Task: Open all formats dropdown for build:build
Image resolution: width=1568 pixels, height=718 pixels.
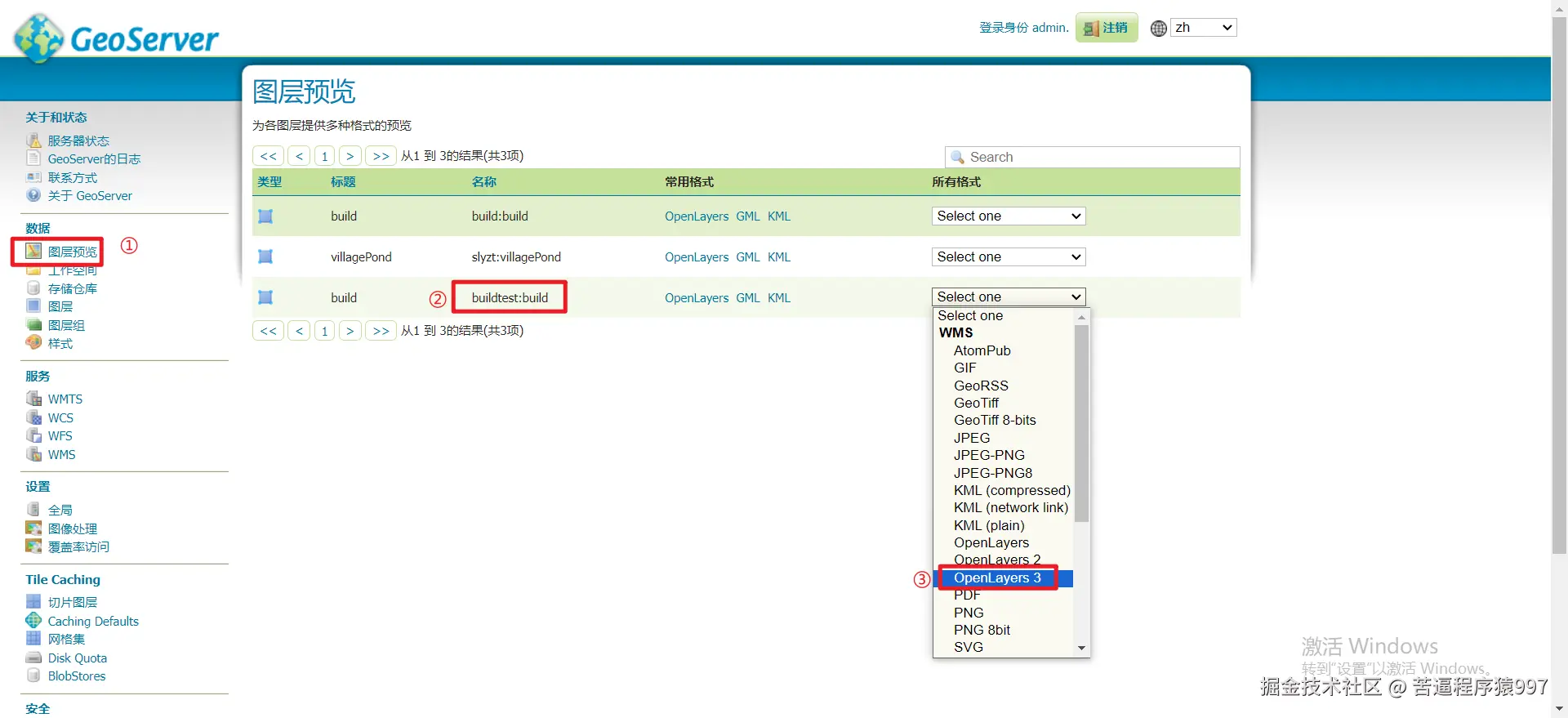Action: (x=1009, y=216)
